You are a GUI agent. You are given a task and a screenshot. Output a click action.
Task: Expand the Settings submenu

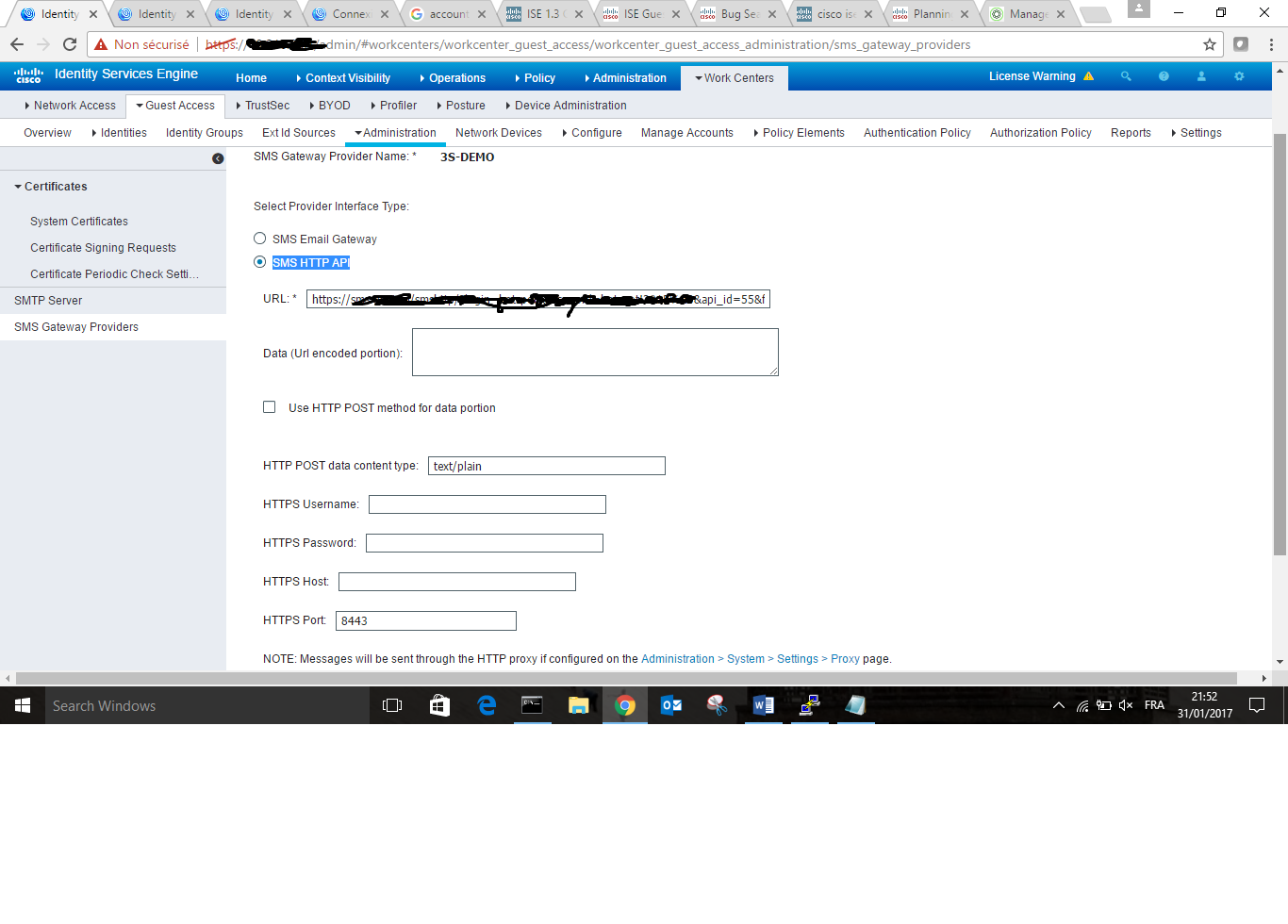pos(1197,133)
